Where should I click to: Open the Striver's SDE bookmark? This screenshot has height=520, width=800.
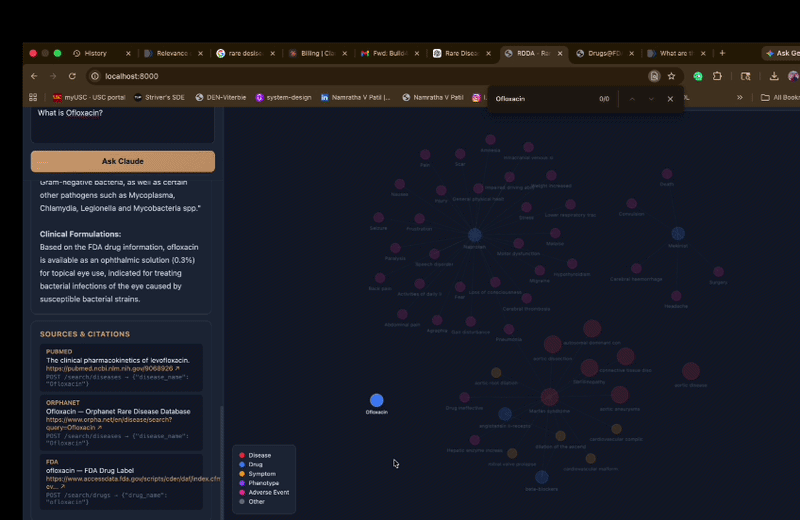[x=159, y=97]
